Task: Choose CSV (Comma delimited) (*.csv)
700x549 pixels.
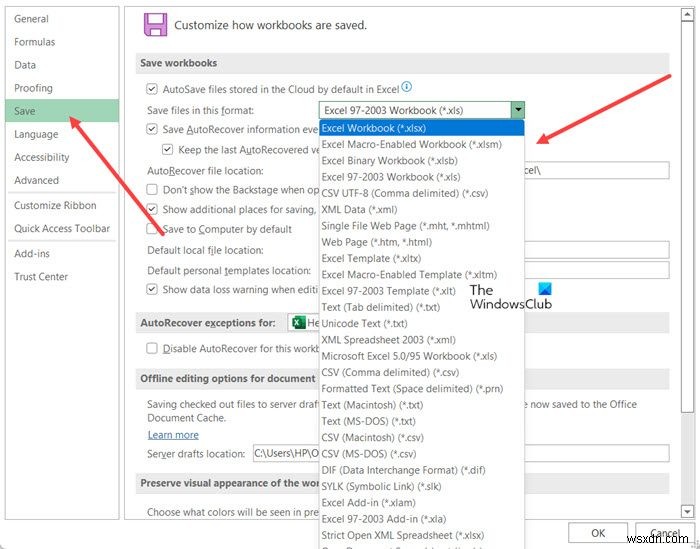Action: pos(422,372)
